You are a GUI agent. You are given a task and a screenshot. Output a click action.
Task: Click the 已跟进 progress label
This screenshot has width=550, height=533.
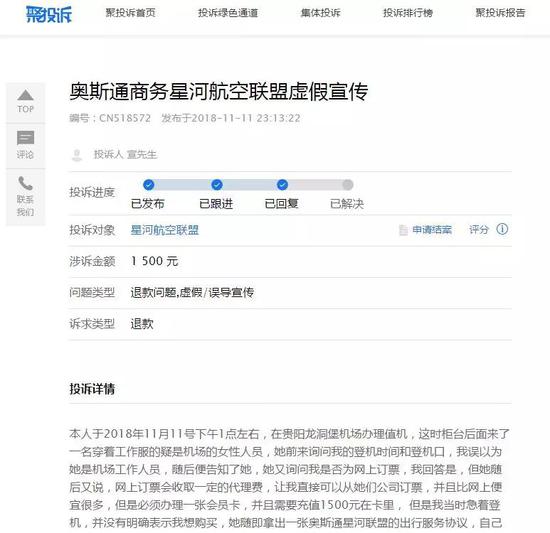click(216, 204)
